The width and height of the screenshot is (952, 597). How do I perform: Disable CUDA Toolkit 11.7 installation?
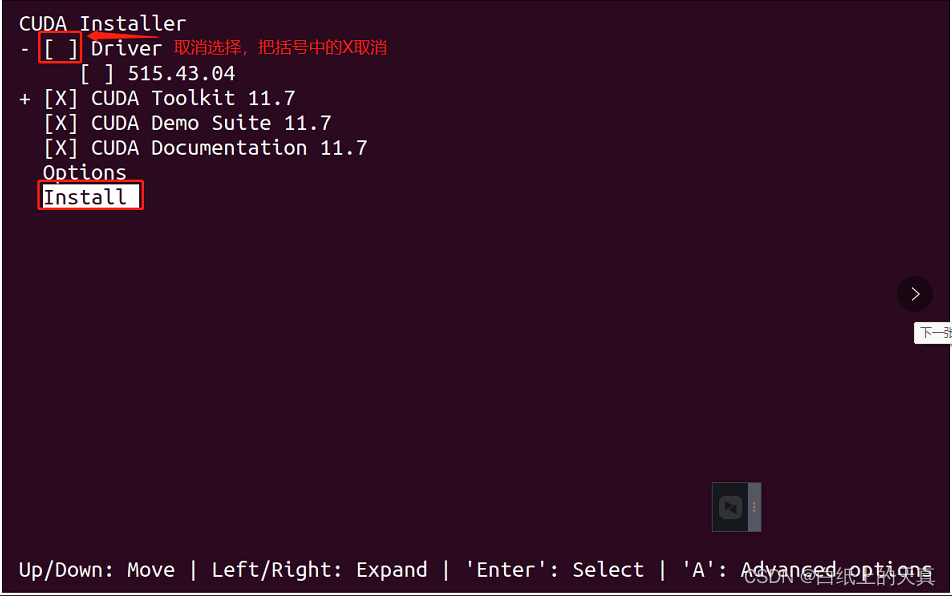(x=60, y=98)
